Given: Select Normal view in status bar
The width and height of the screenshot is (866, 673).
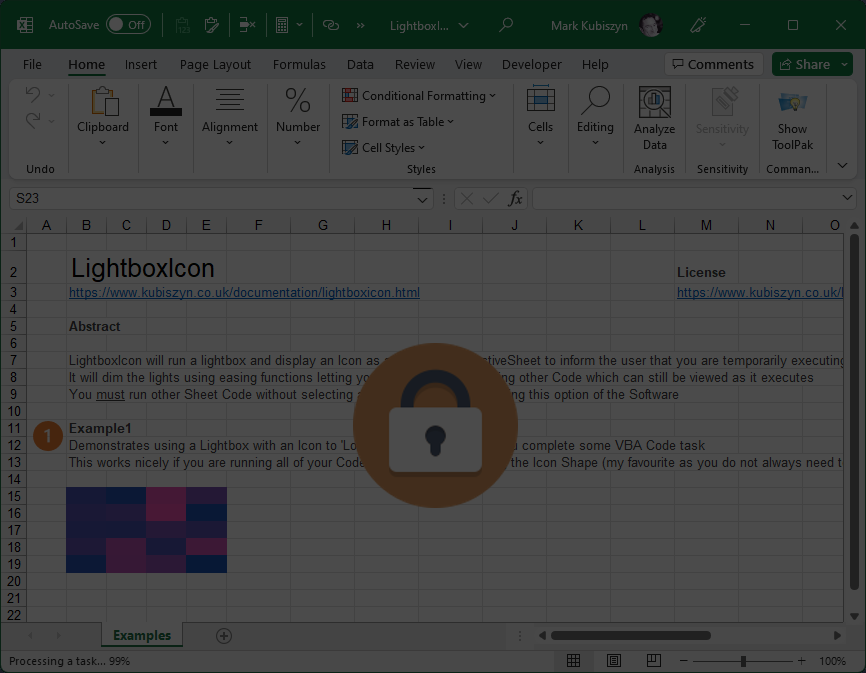Looking at the screenshot, I should (573, 661).
